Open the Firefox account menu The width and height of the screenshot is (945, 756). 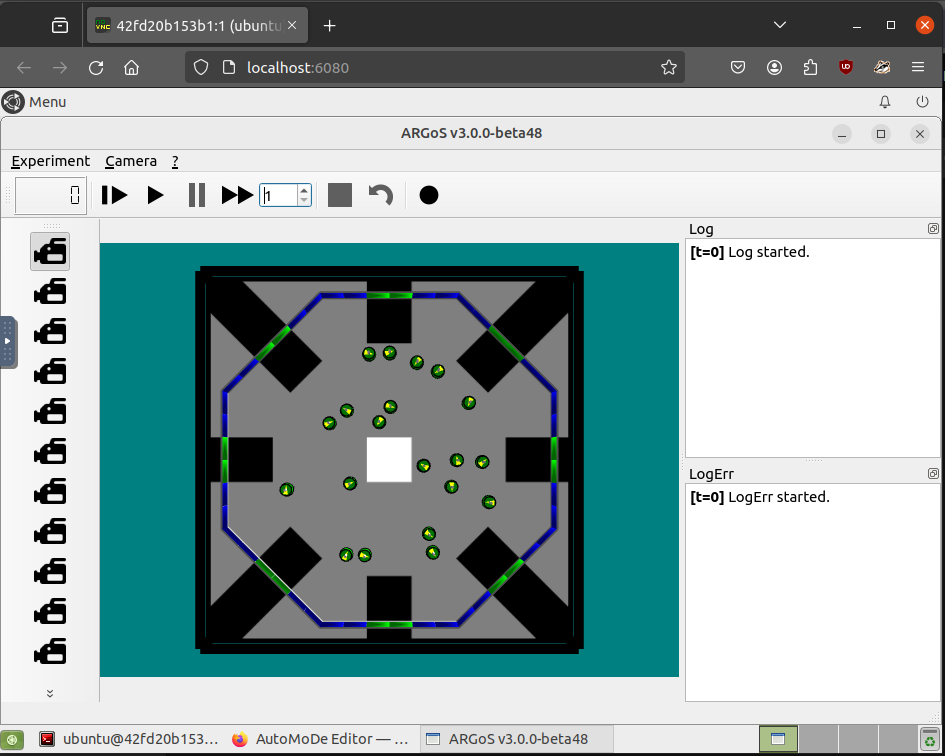[774, 67]
